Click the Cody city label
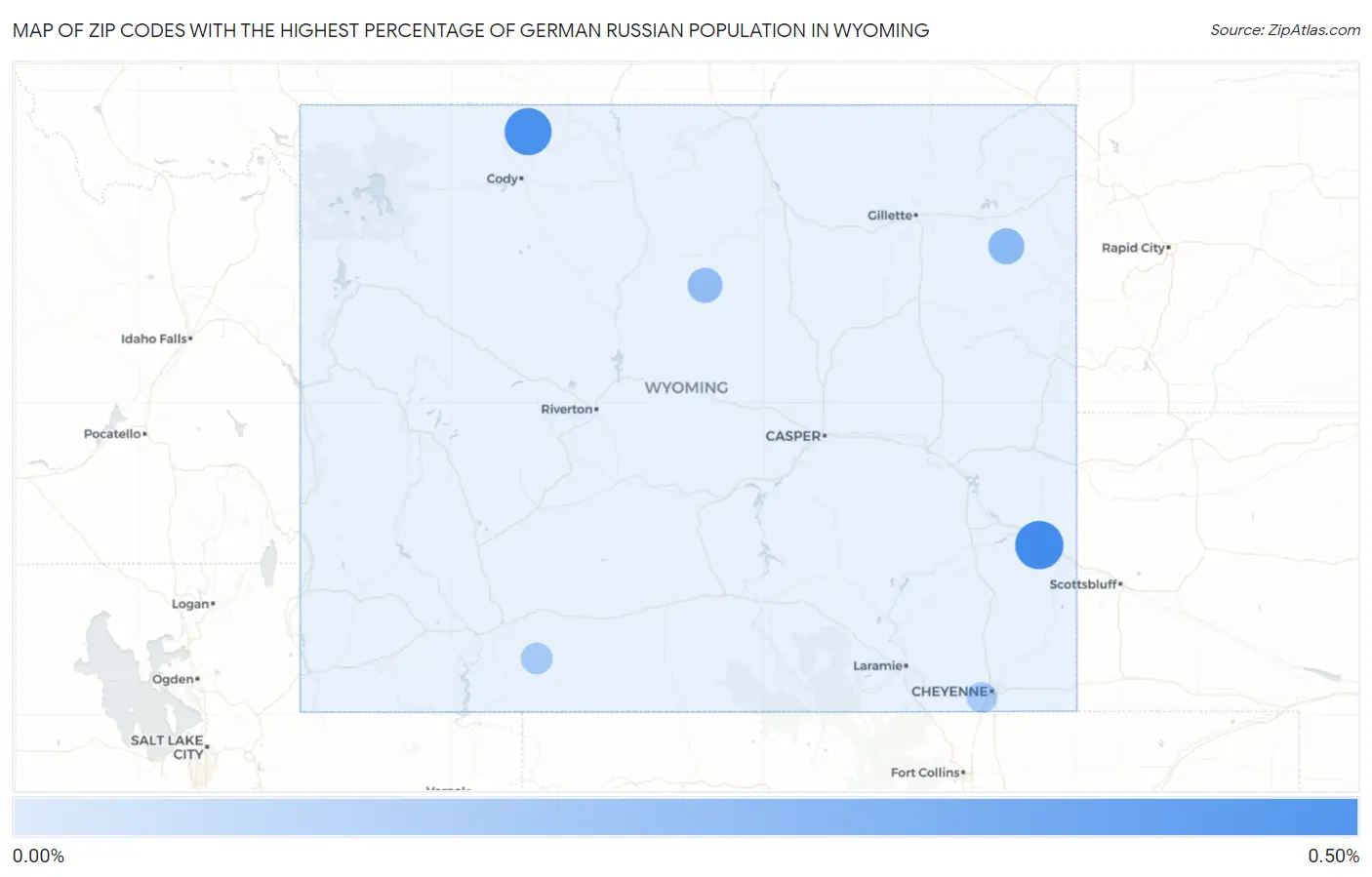The image size is (1372, 877). (503, 179)
